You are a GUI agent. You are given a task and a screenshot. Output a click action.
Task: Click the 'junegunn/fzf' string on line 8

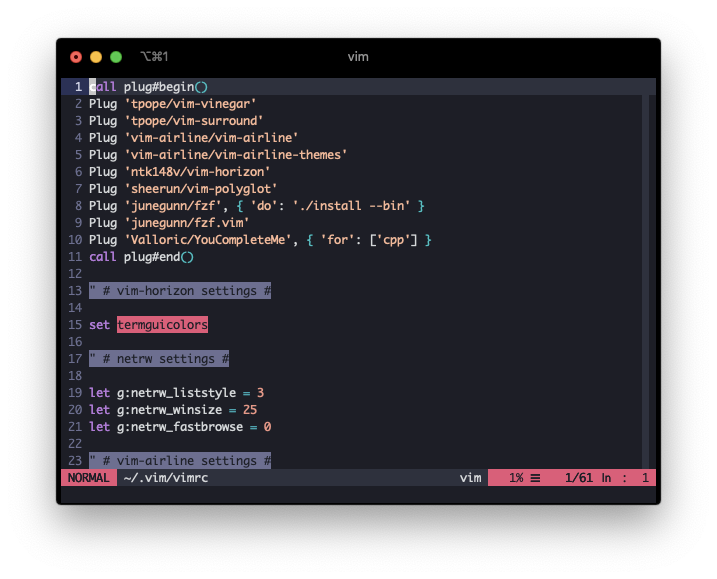coord(173,206)
